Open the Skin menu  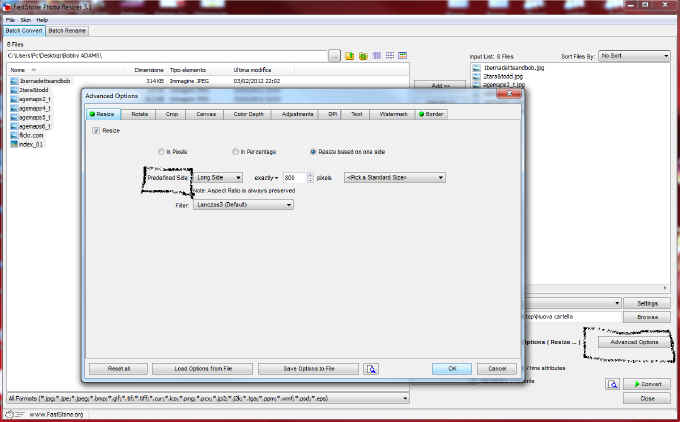[x=26, y=20]
